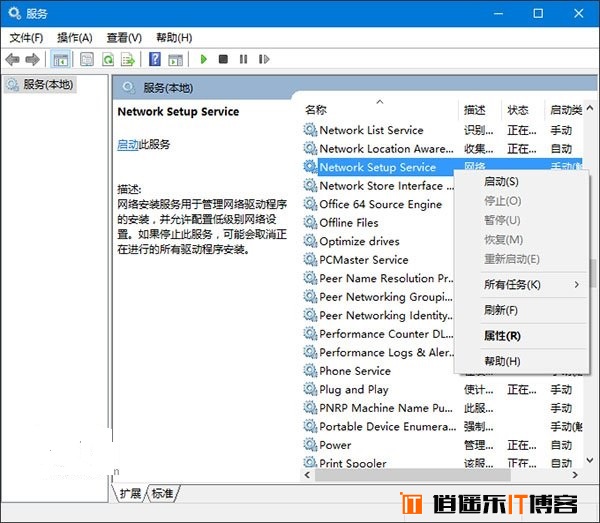Maximize the 服务 window

tap(538, 14)
